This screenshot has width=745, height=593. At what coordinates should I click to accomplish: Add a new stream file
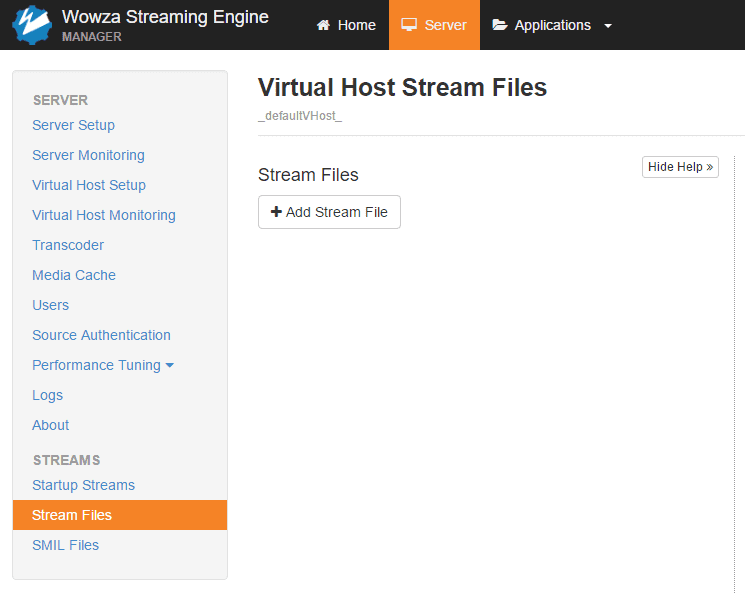[x=329, y=212]
